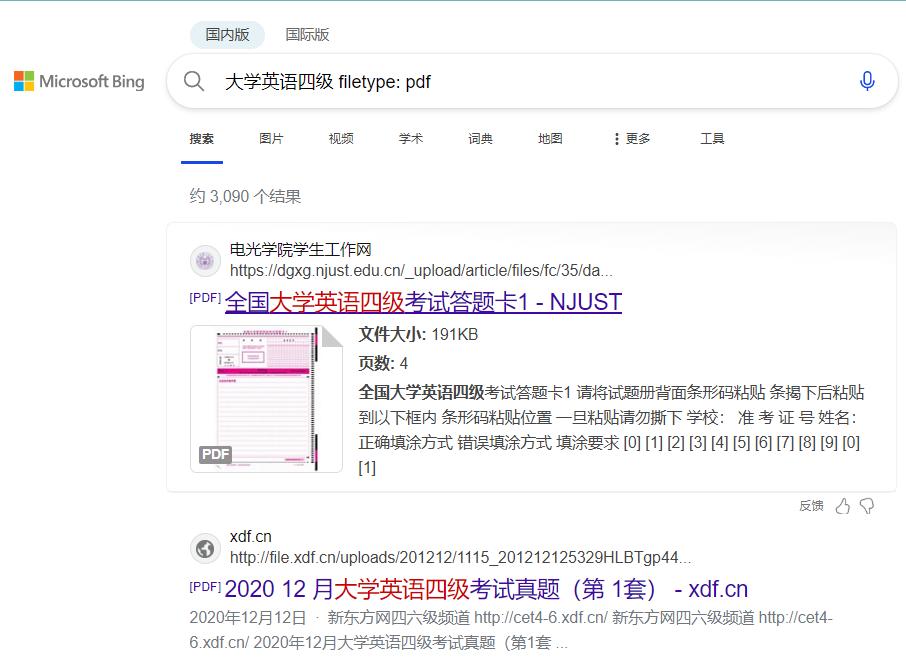Open the 工具 options
Image resolution: width=906 pixels, height=661 pixels.
[712, 139]
